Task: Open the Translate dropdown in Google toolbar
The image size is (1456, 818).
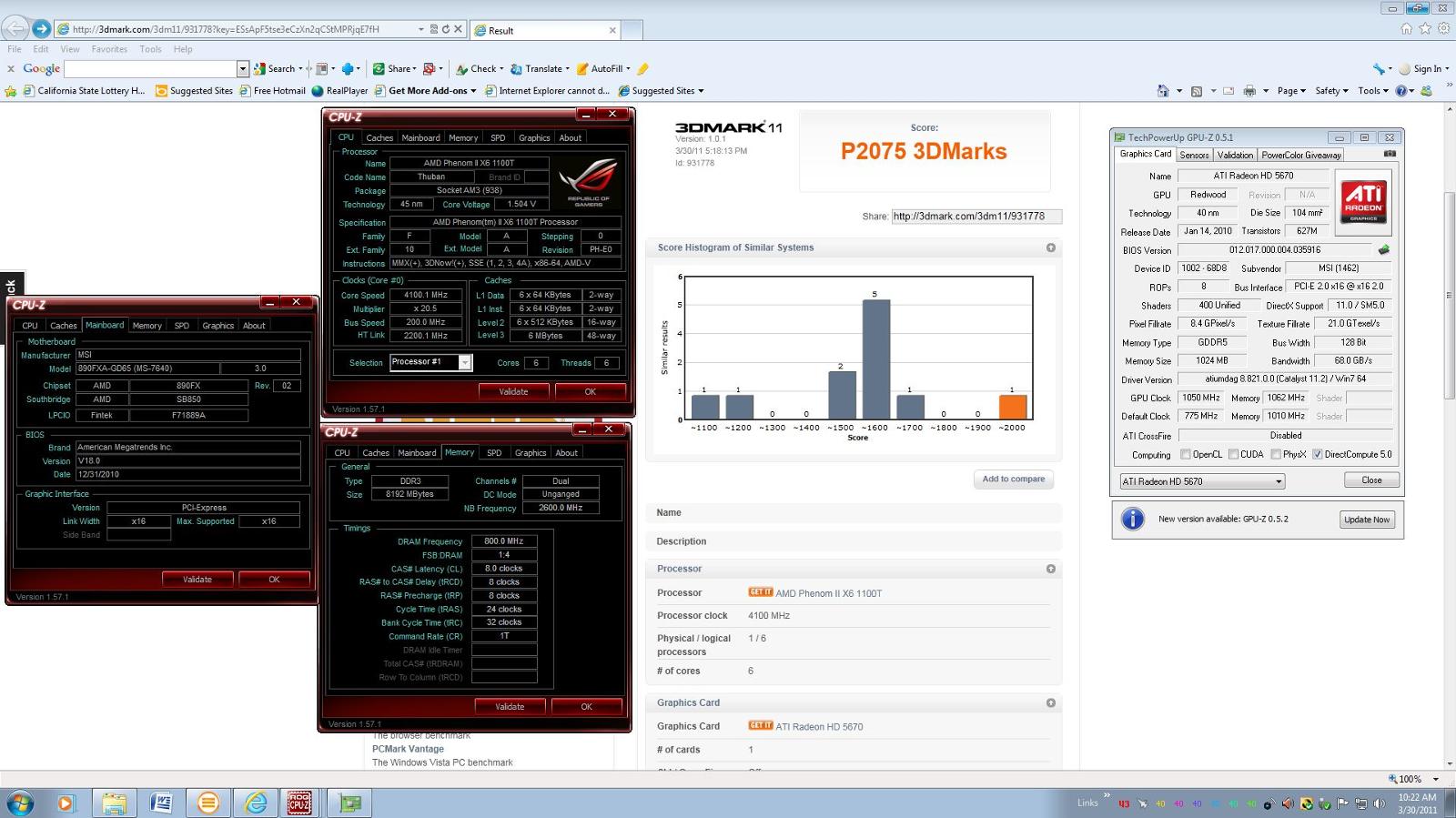Action: (x=567, y=68)
